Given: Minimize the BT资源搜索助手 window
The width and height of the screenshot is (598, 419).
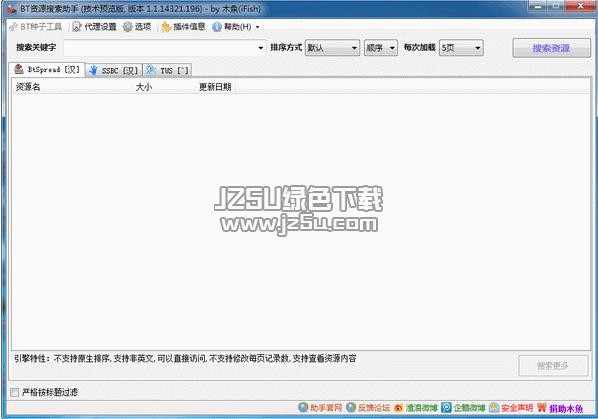Looking at the screenshot, I should coord(538,6).
